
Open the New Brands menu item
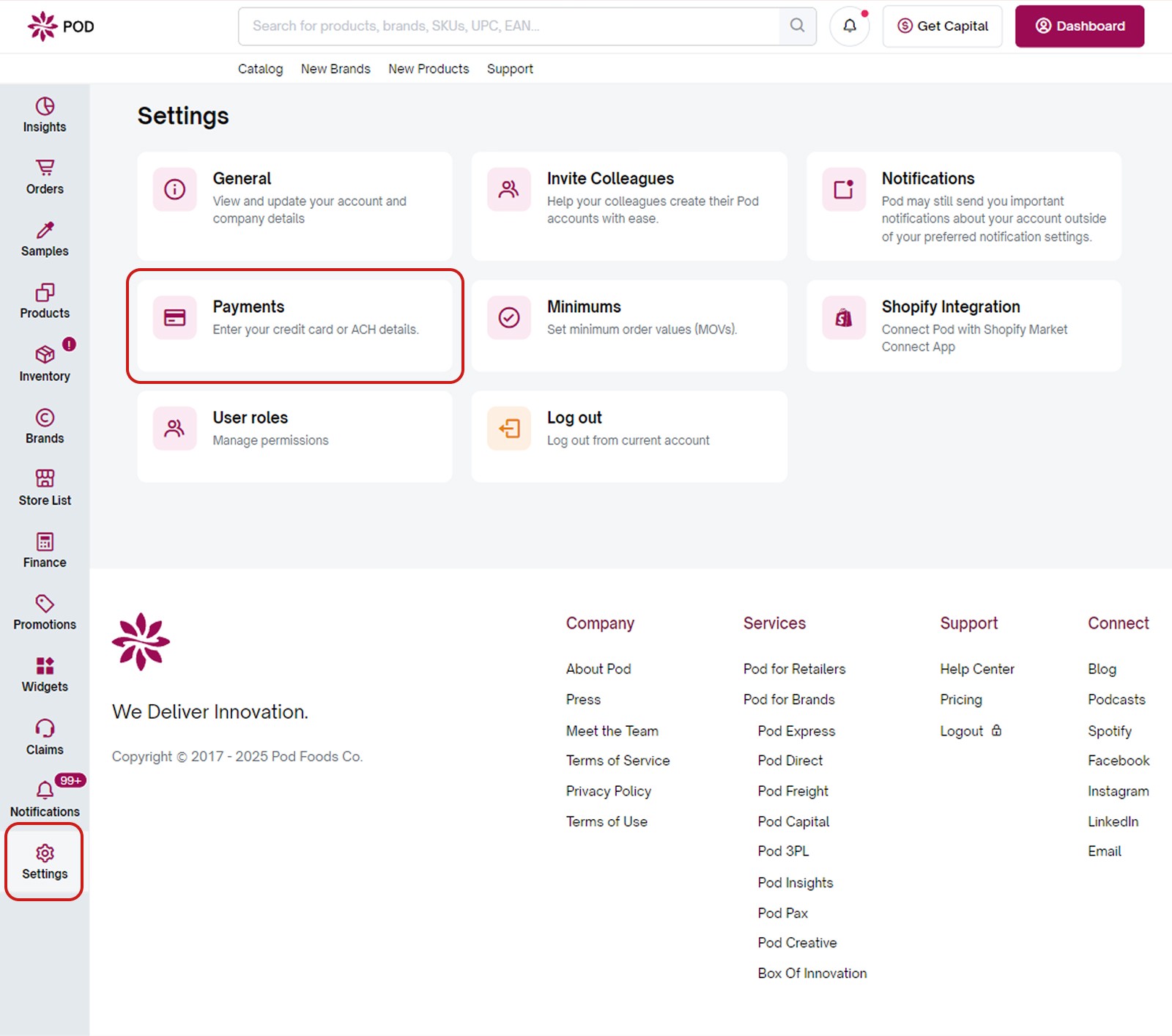(335, 68)
